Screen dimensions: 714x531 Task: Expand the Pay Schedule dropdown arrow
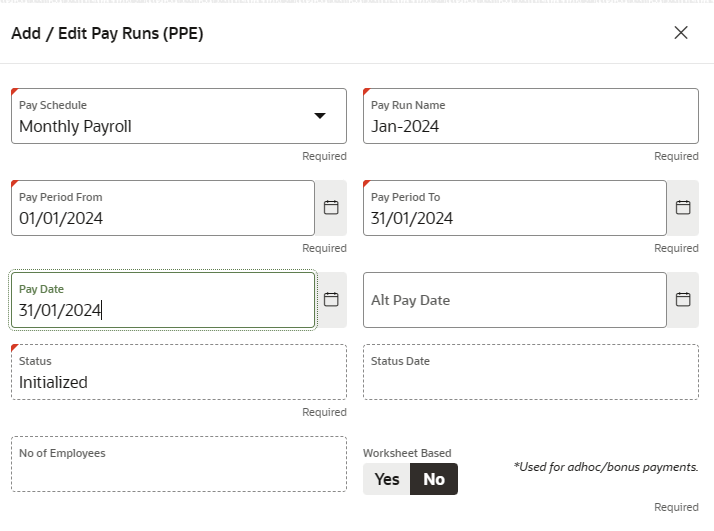pos(320,116)
